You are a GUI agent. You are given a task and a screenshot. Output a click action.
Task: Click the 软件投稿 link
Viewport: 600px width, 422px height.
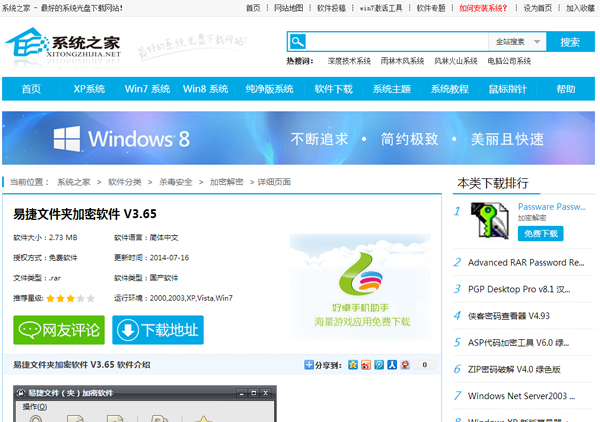tap(331, 8)
